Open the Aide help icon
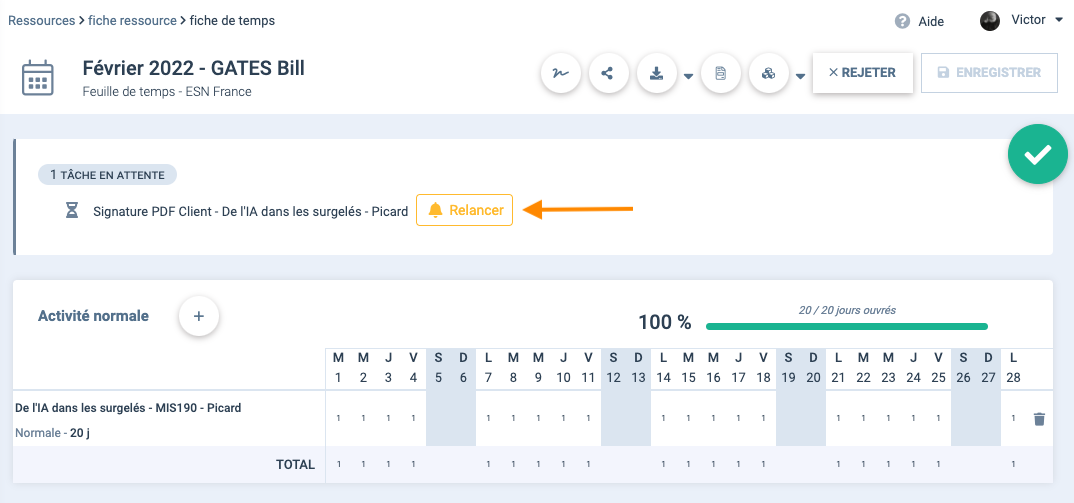 click(903, 21)
